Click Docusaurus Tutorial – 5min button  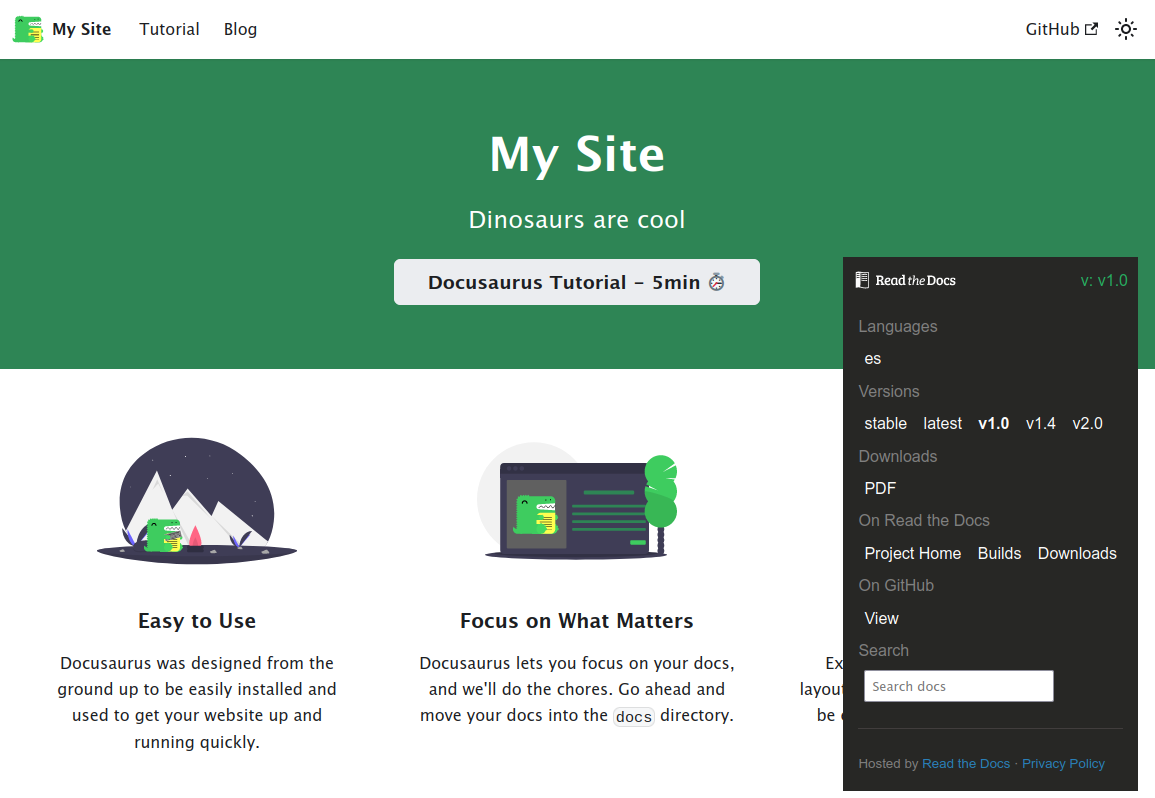(577, 282)
